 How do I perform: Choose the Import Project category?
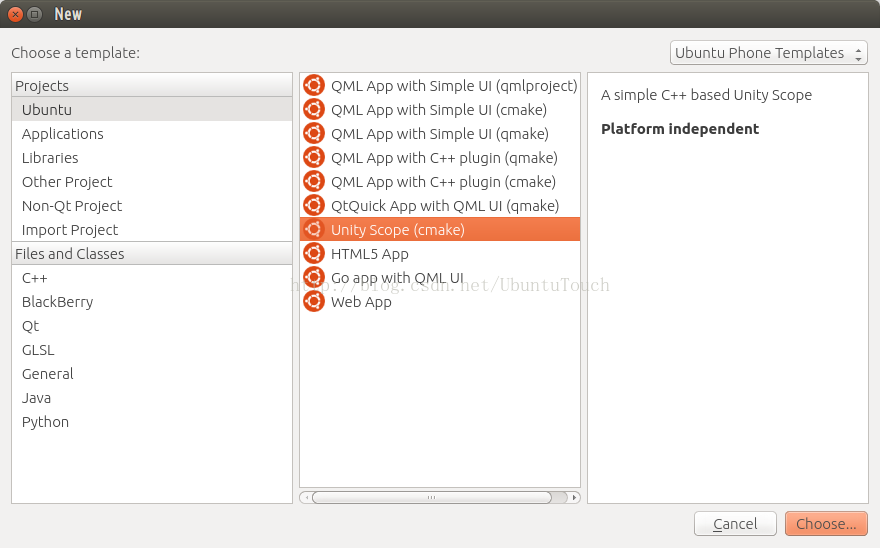click(x=152, y=230)
